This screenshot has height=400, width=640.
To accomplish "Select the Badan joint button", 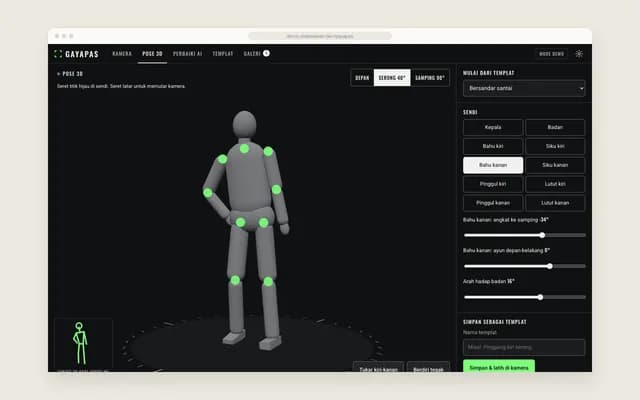I will tap(555, 127).
